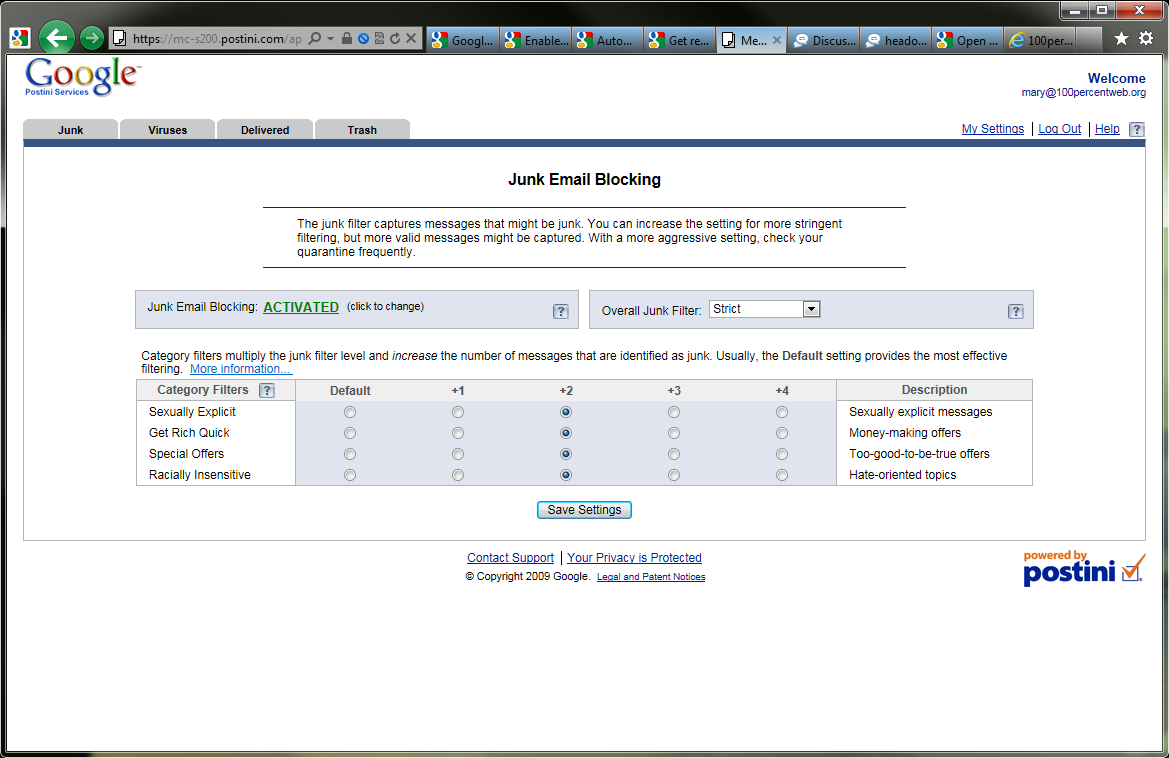Open My Settings link
Image resolution: width=1169 pixels, height=758 pixels.
(992, 129)
